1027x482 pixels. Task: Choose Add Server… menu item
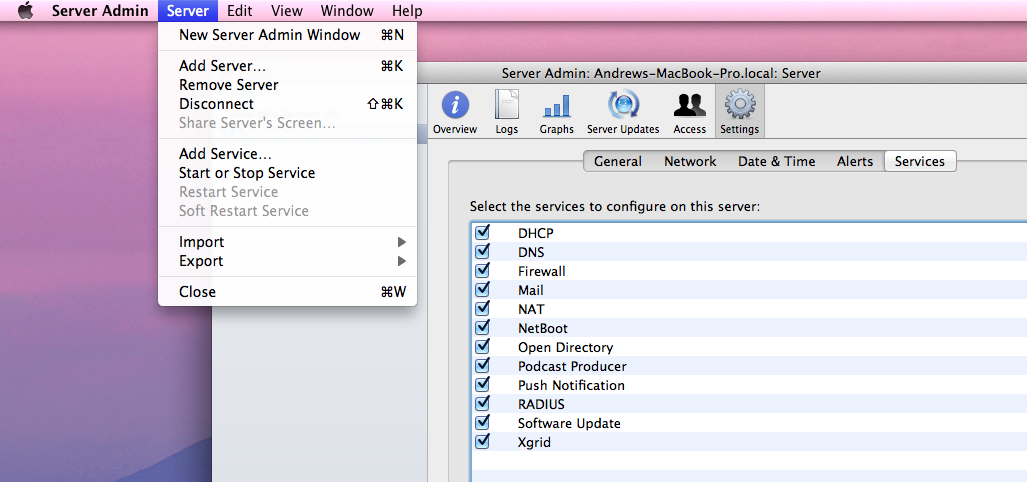tap(287, 66)
